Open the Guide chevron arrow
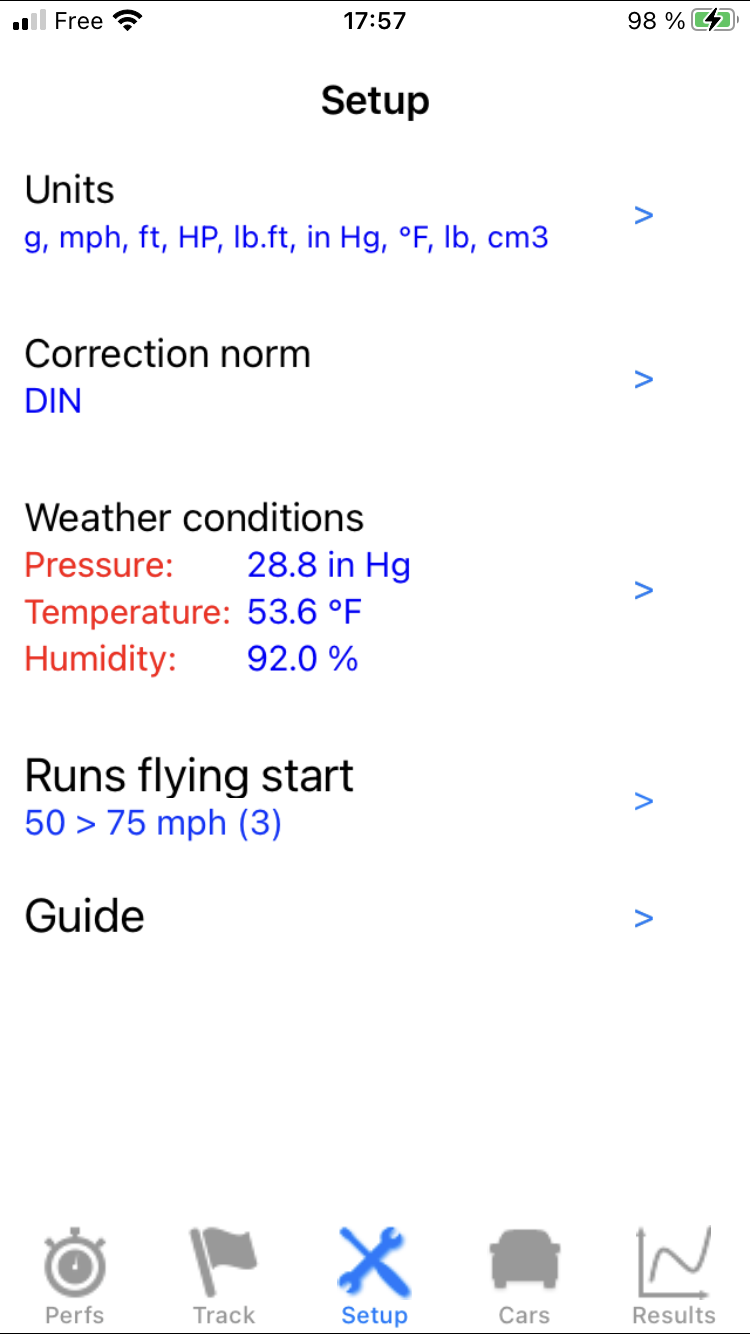The image size is (750, 1334). click(x=644, y=918)
